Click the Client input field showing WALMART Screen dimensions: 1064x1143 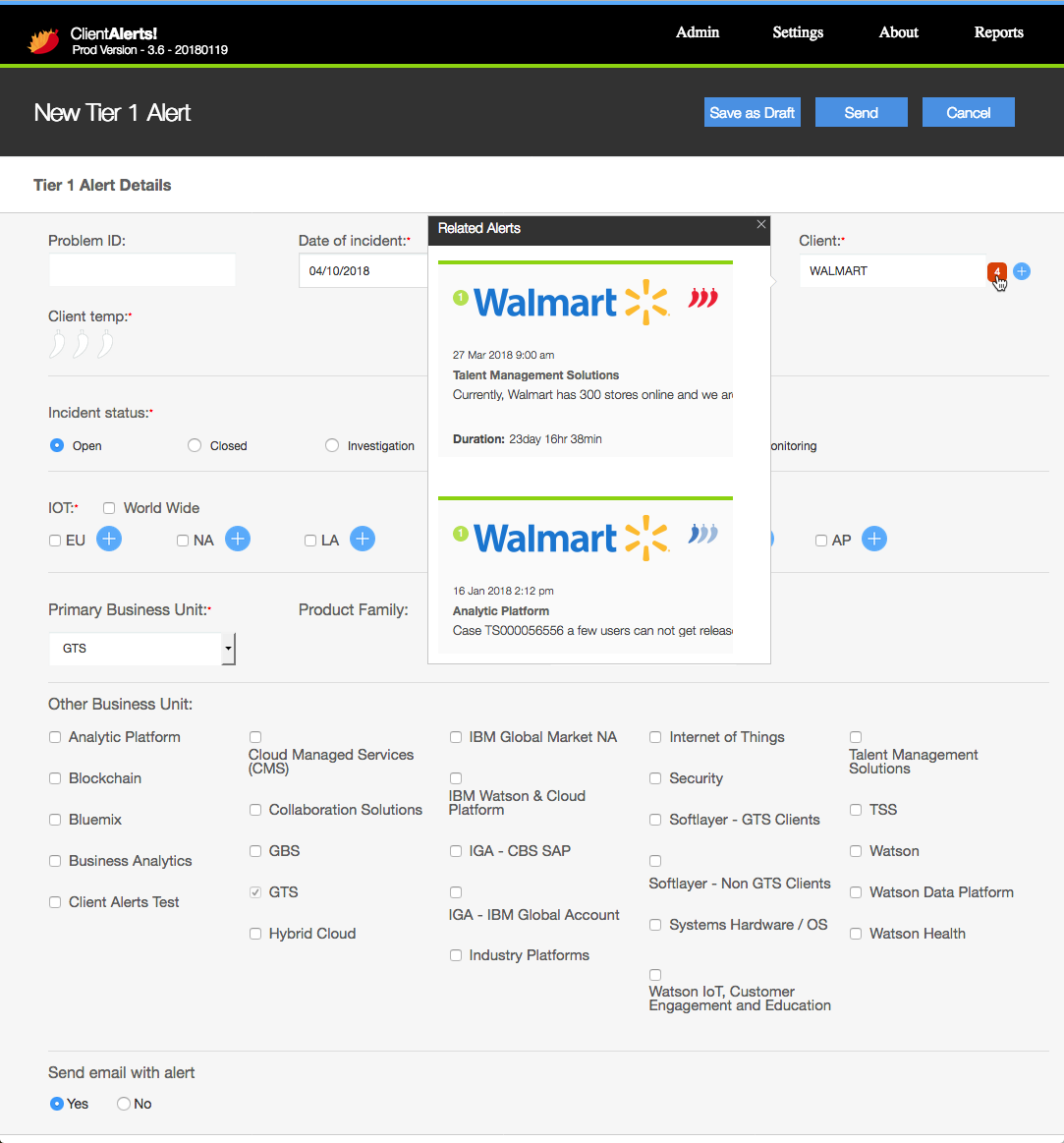[893, 270]
